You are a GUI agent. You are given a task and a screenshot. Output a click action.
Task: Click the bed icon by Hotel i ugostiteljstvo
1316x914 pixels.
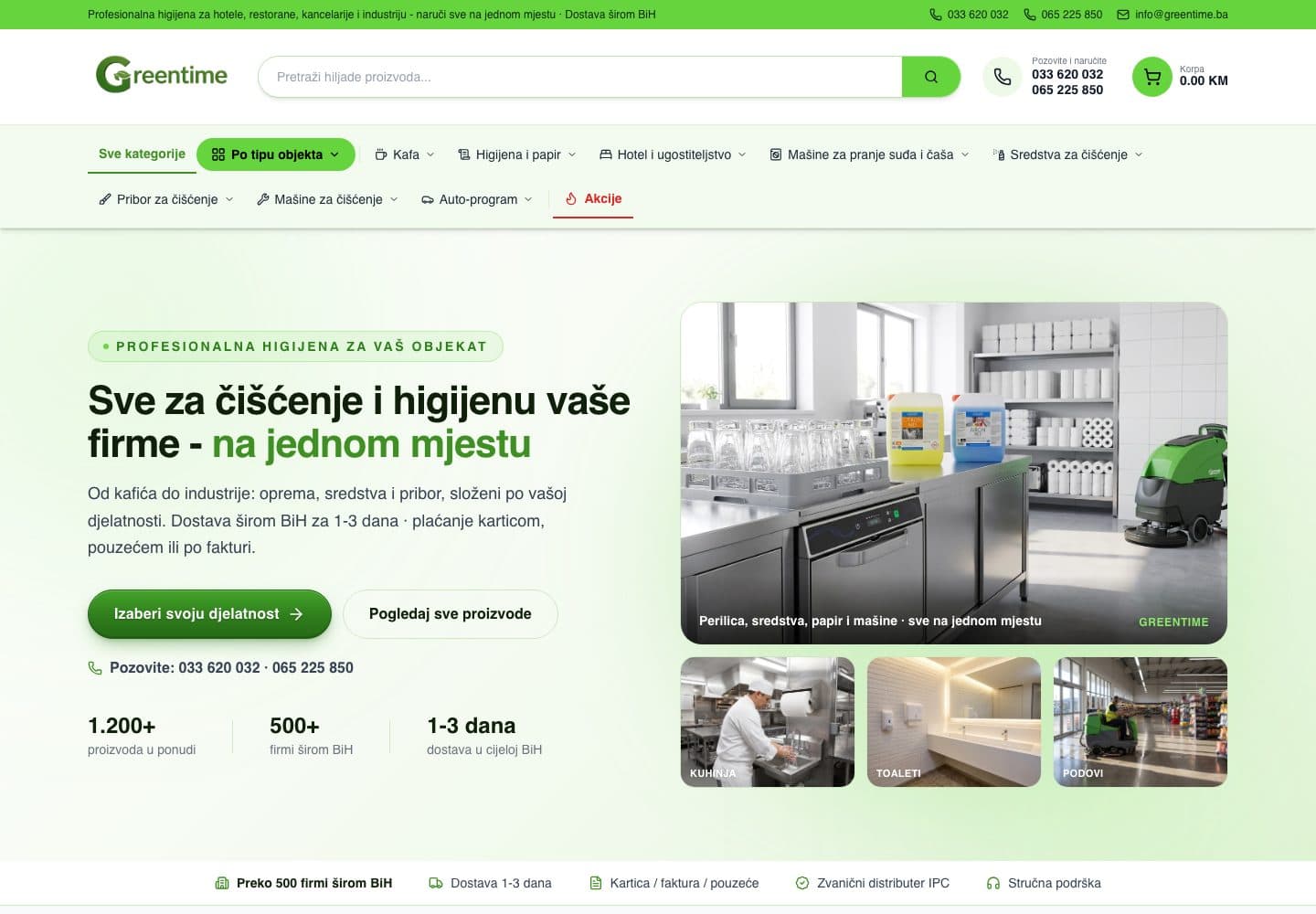click(x=605, y=154)
